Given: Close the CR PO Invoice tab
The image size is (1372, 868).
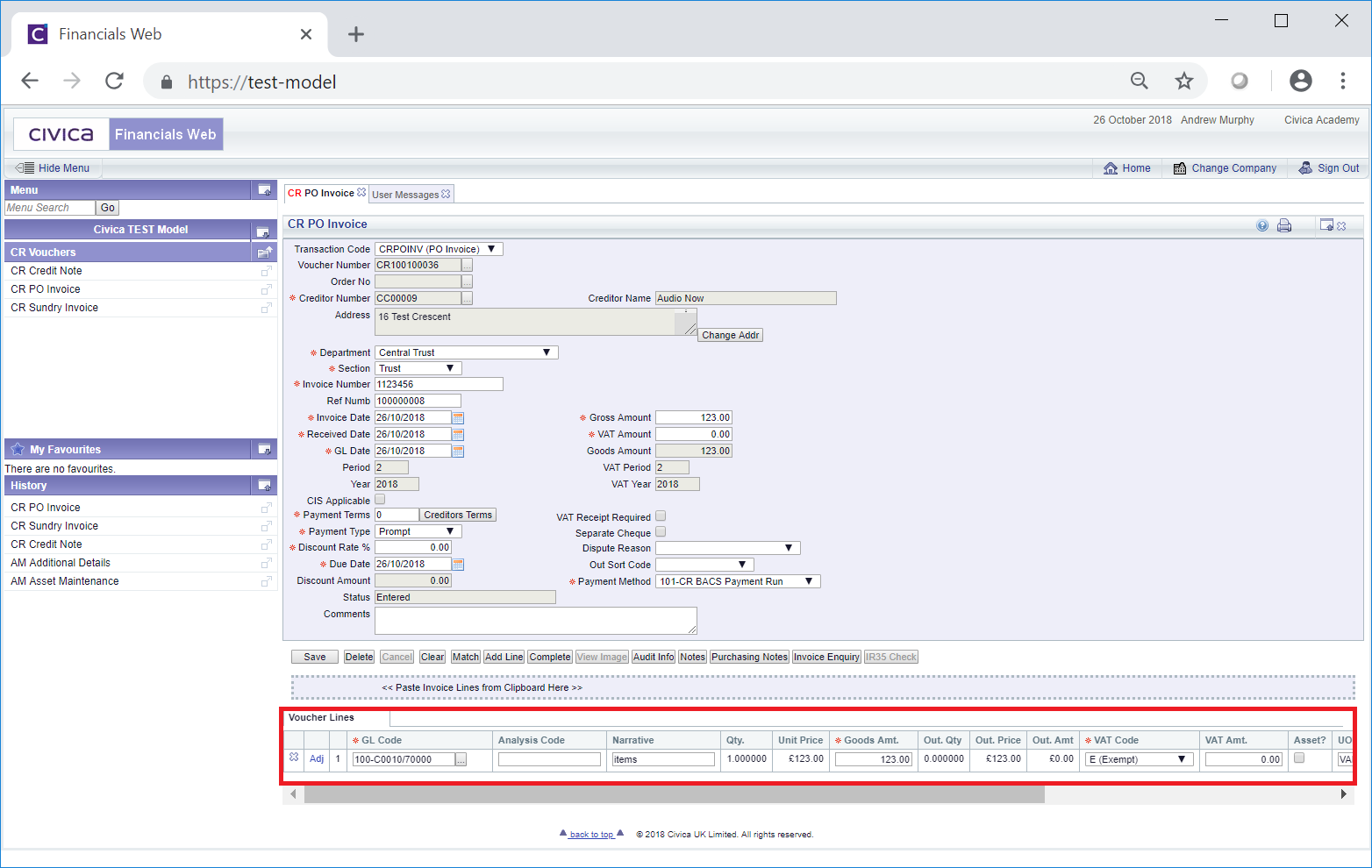Looking at the screenshot, I should pyautogui.click(x=361, y=193).
